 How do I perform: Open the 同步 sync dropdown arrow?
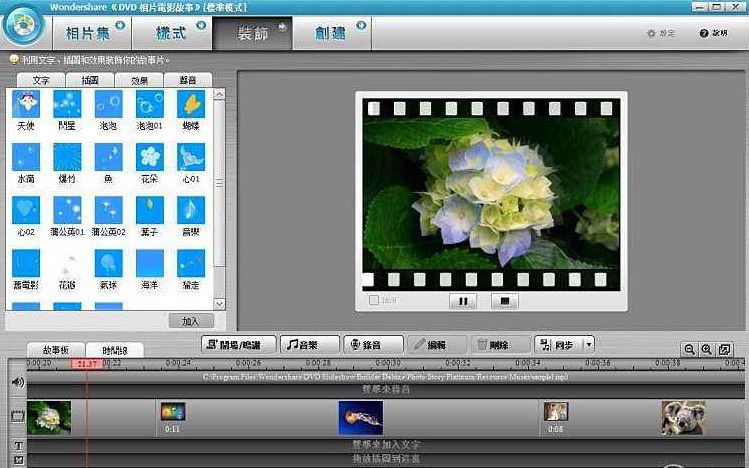(589, 344)
